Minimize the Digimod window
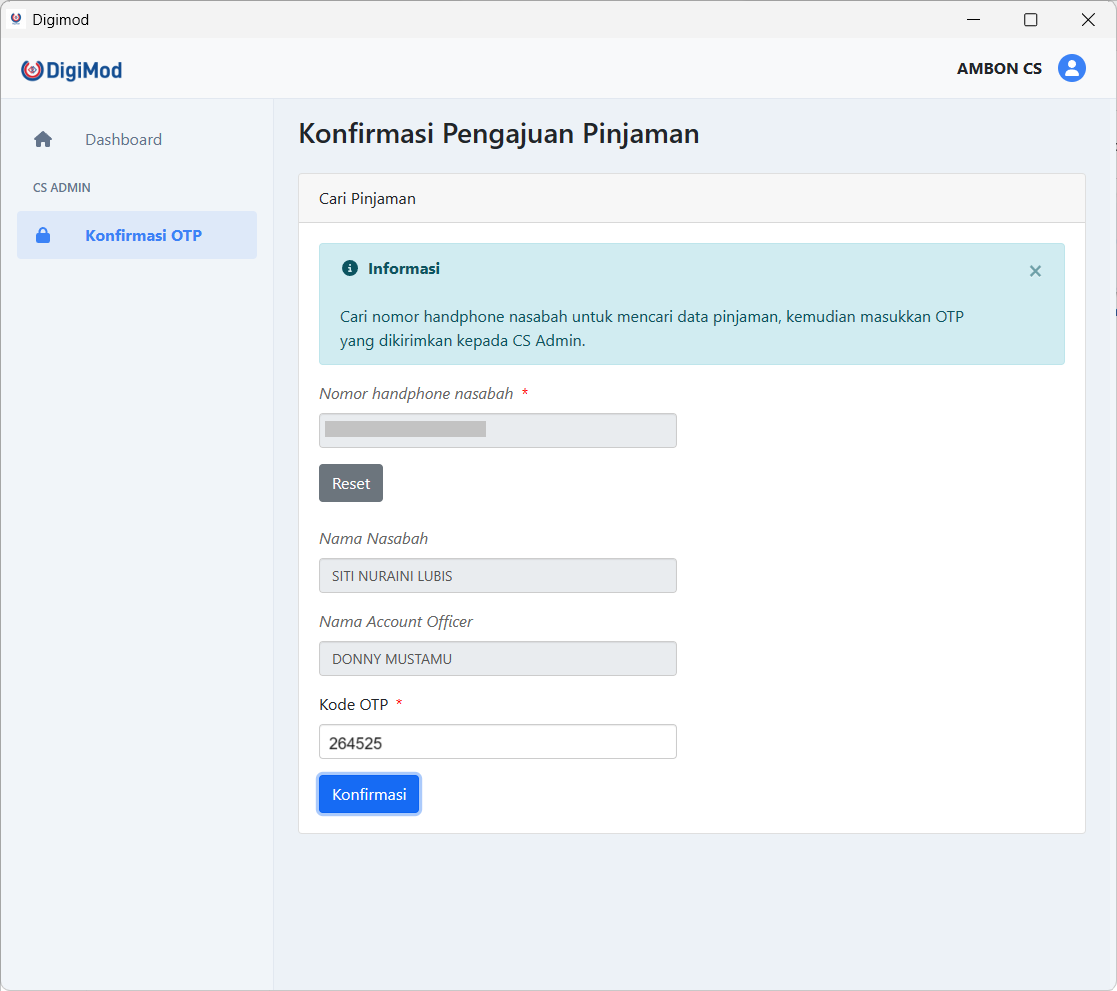The height and width of the screenshot is (991, 1117). pyautogui.click(x=972, y=20)
